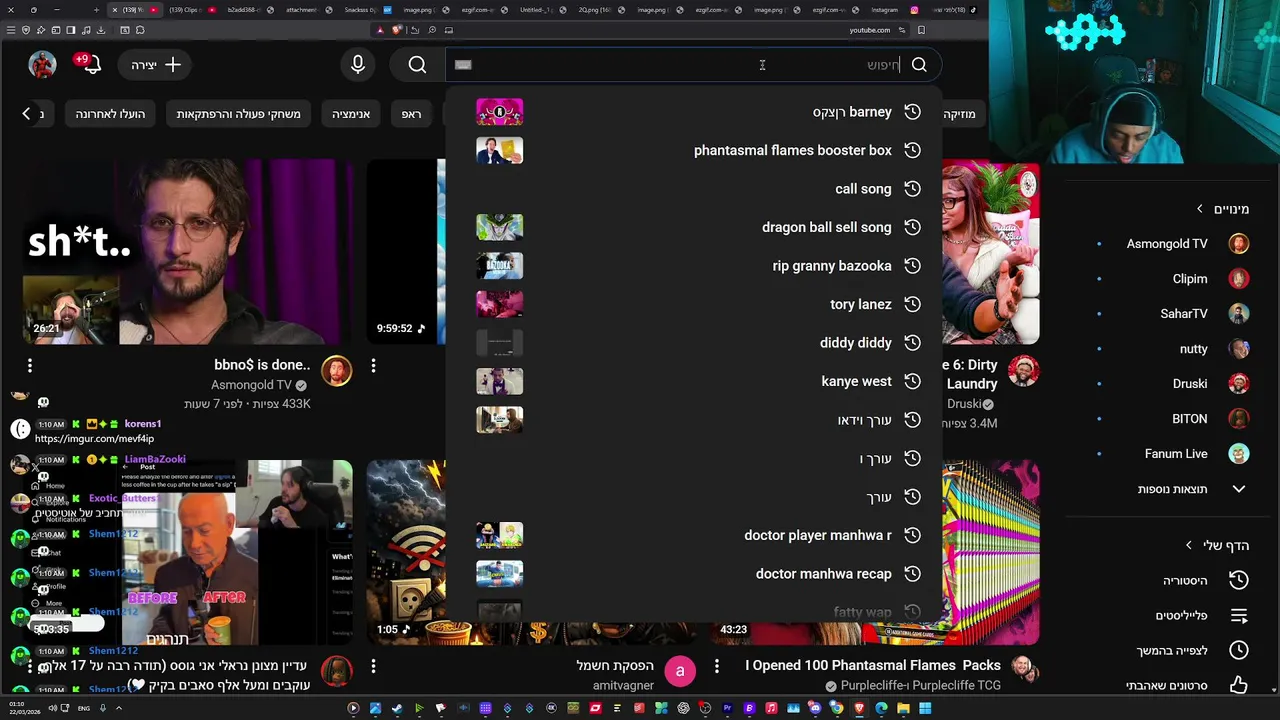Open Microsoft Edge from the taskbar
The height and width of the screenshot is (720, 1280).
[881, 708]
